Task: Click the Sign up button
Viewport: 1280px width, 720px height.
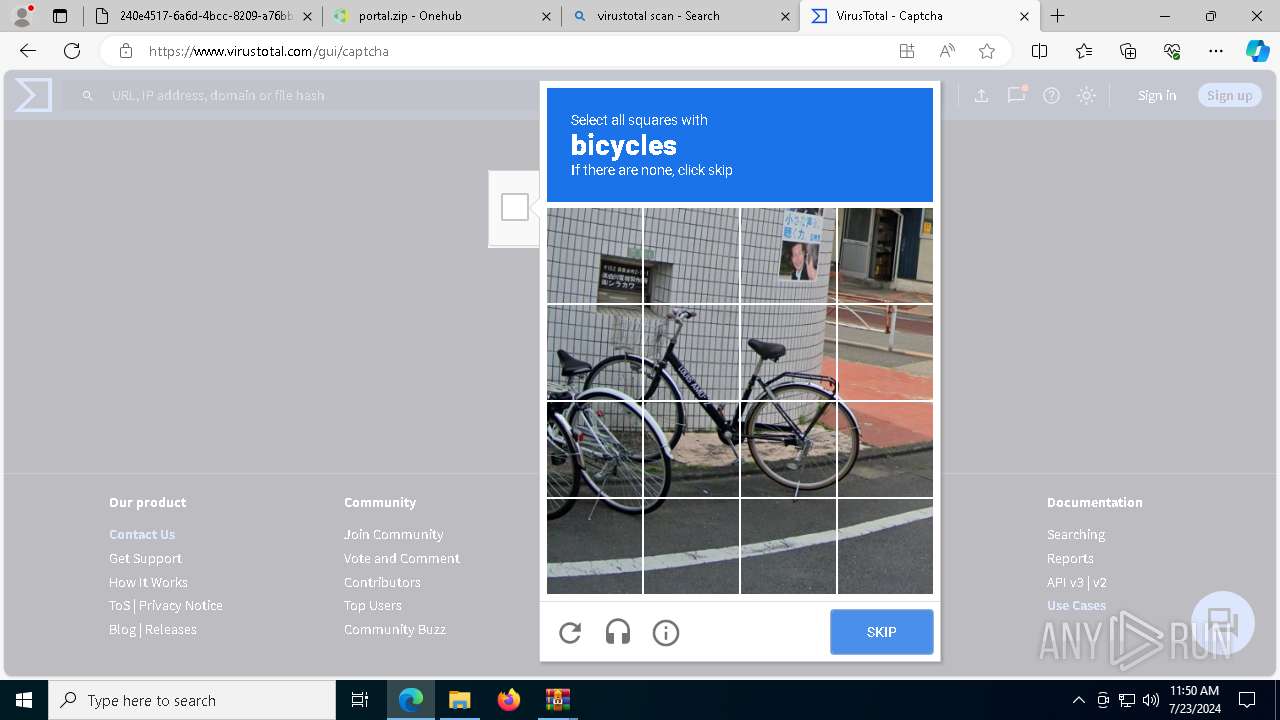Action: pyautogui.click(x=1230, y=95)
